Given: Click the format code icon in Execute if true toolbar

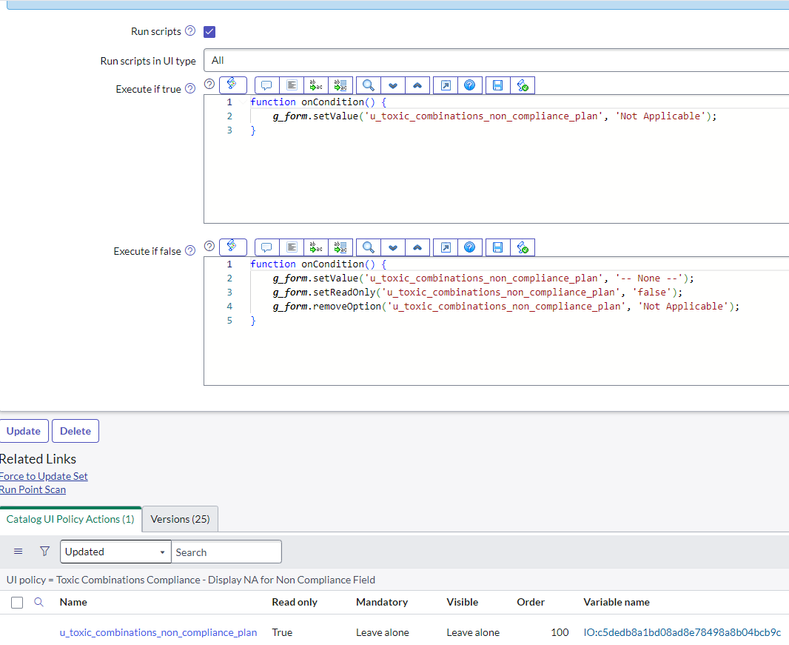Looking at the screenshot, I should (x=291, y=86).
